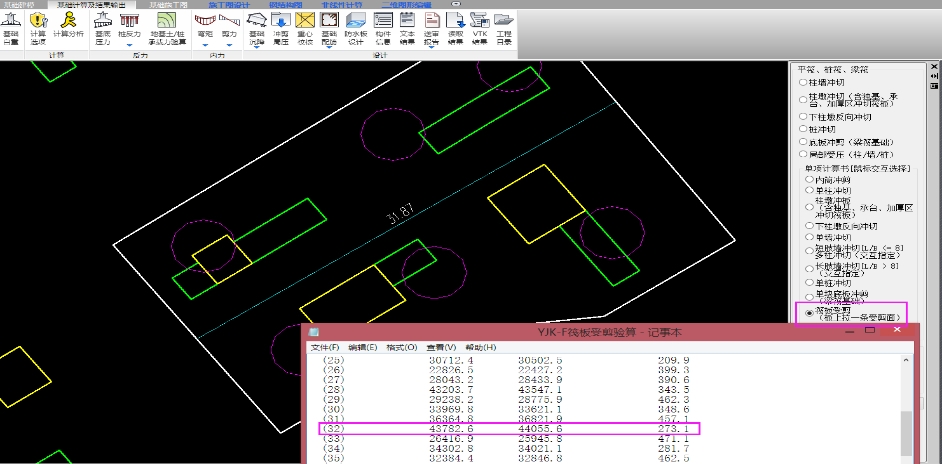The image size is (942, 464).
Task: Open 文件(F) menu in Notepad
Action: coord(325,348)
